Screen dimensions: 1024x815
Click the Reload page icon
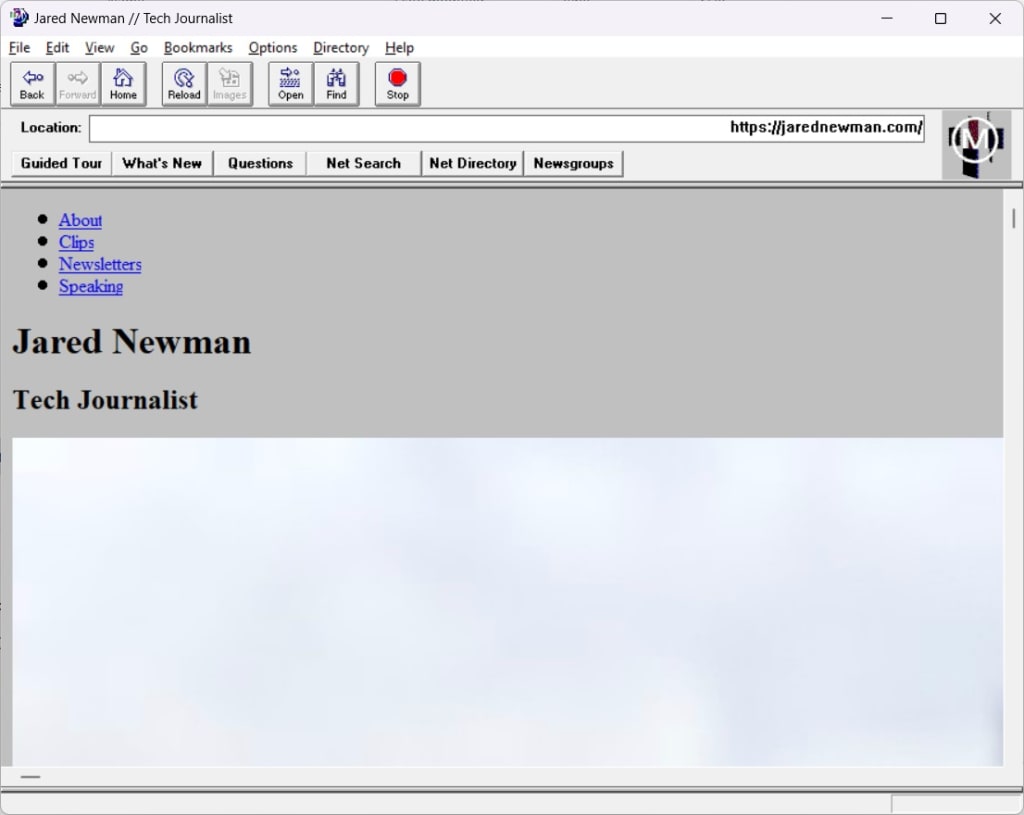tap(183, 84)
